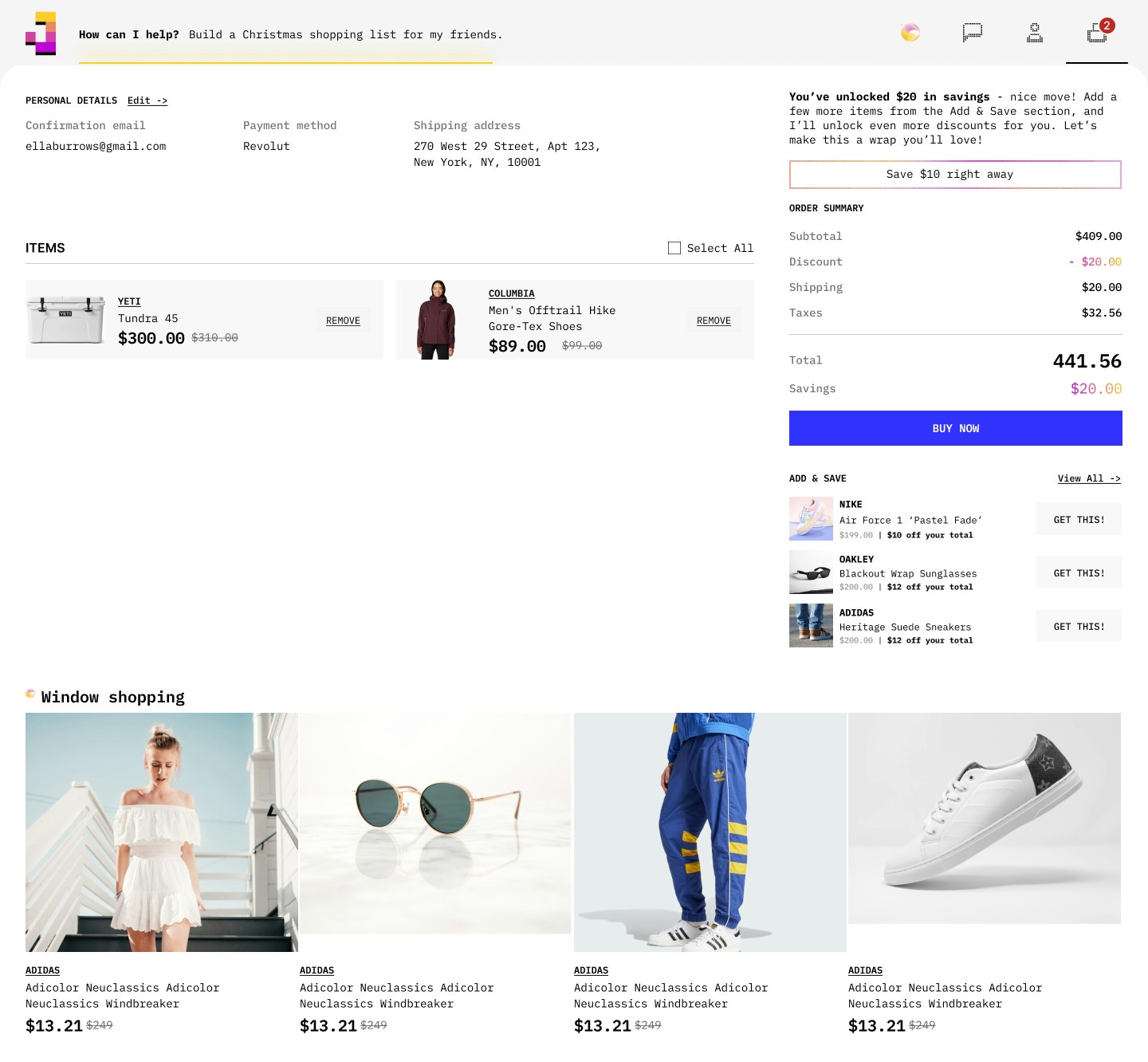This screenshot has height=1062, width=1148.
Task: Get the Nike Air Force 1 offer
Action: [1079, 519]
